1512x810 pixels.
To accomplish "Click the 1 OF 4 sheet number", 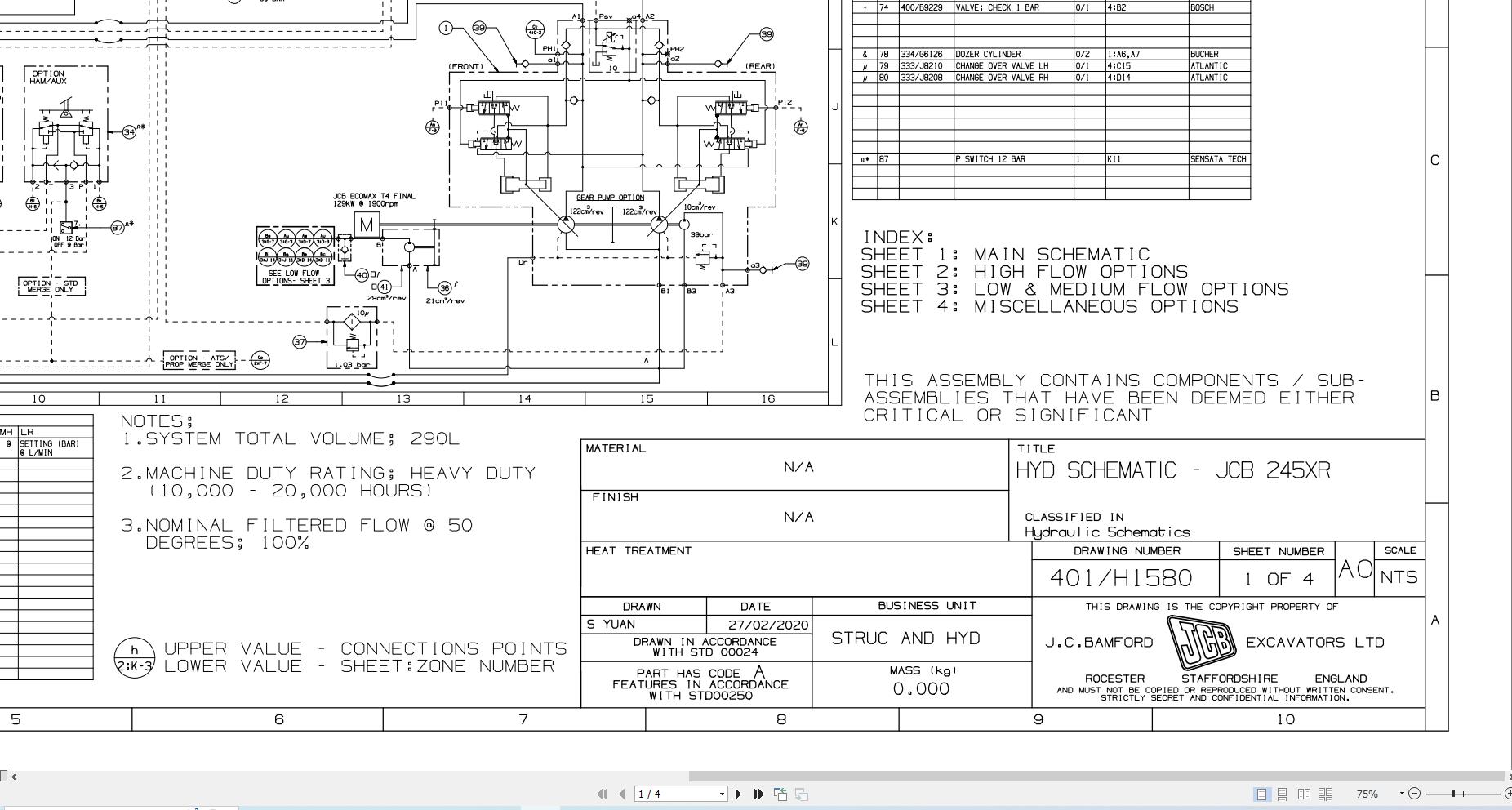I will coord(1279,579).
